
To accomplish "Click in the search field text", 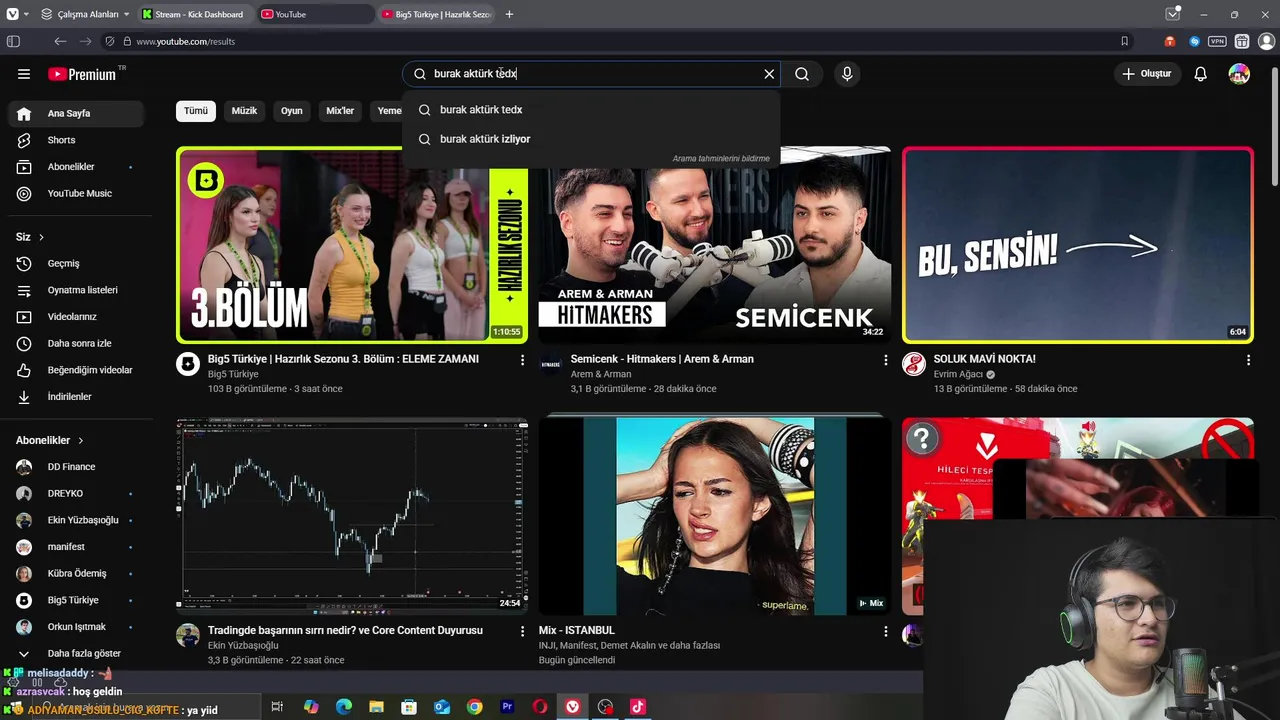I will tap(590, 74).
